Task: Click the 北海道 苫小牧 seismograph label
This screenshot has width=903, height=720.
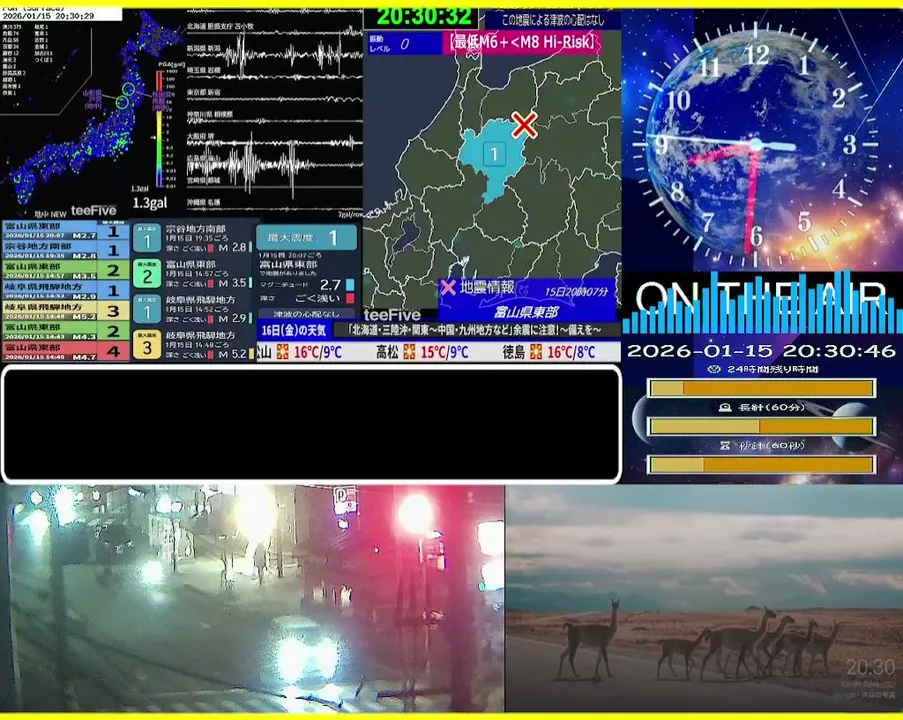Action: pos(220,26)
